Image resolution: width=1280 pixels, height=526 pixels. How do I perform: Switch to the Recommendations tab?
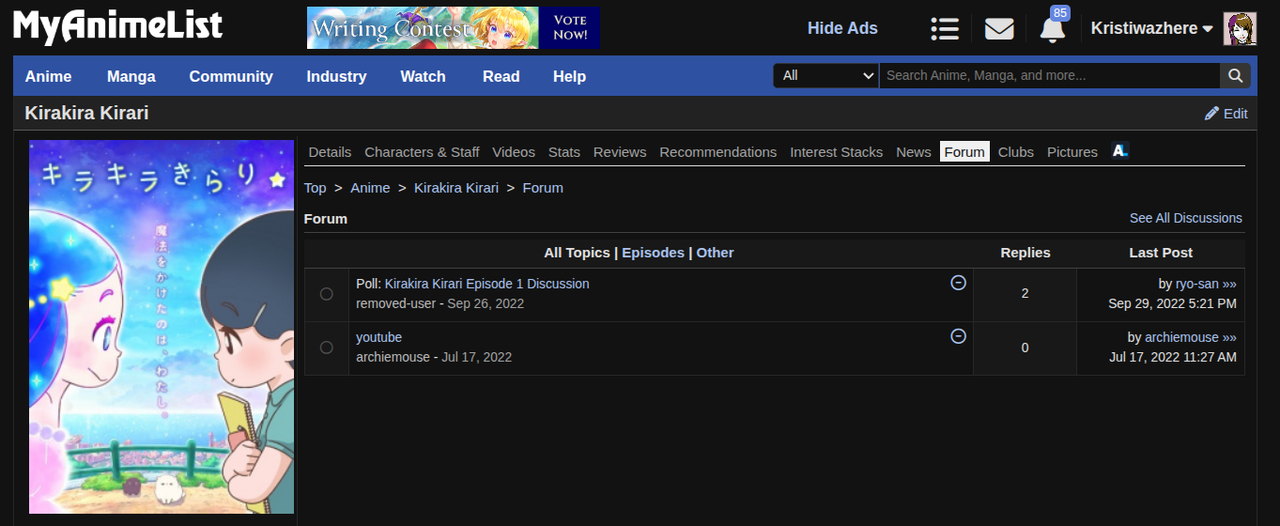[x=718, y=152]
